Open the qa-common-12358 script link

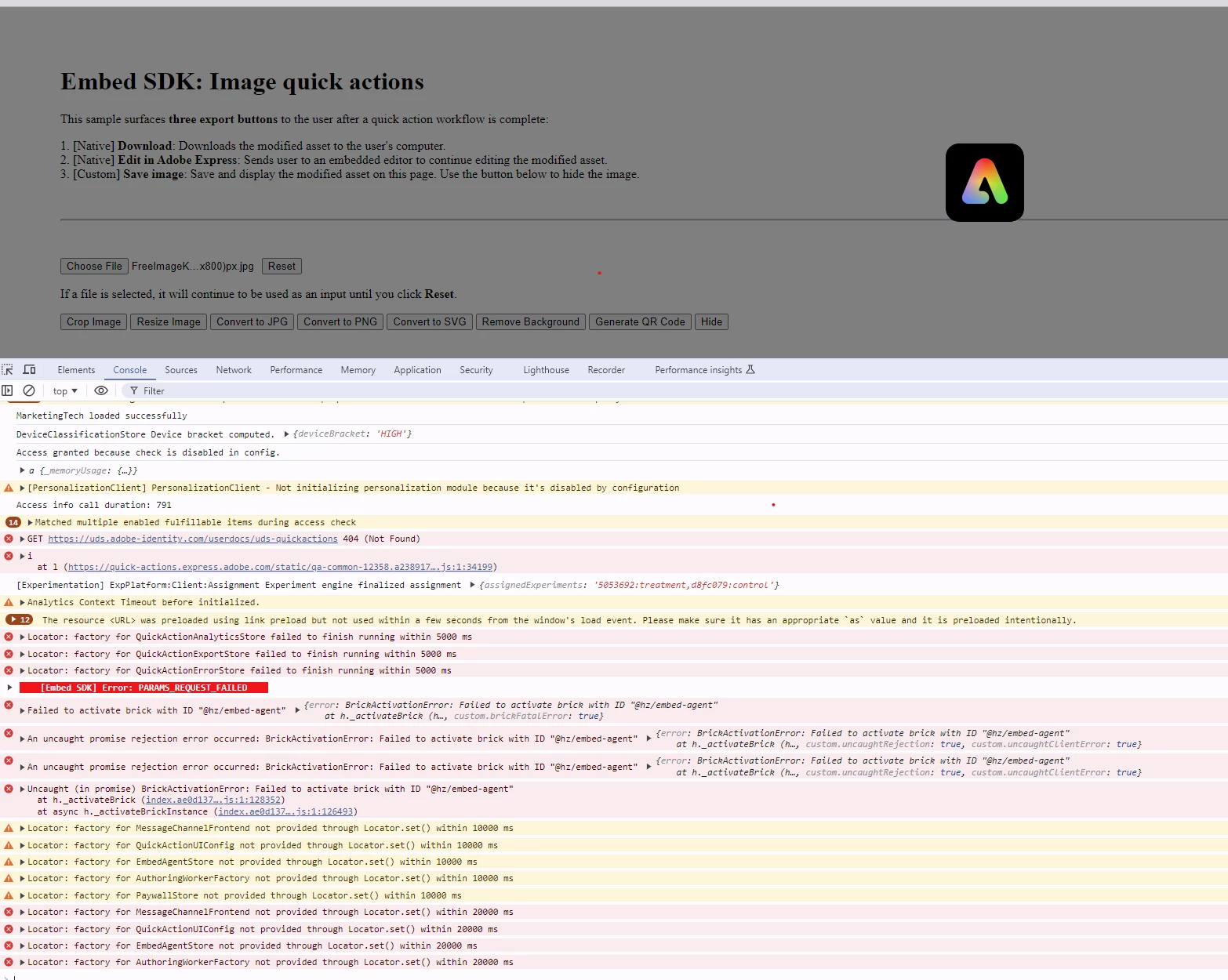pyautogui.click(x=280, y=567)
